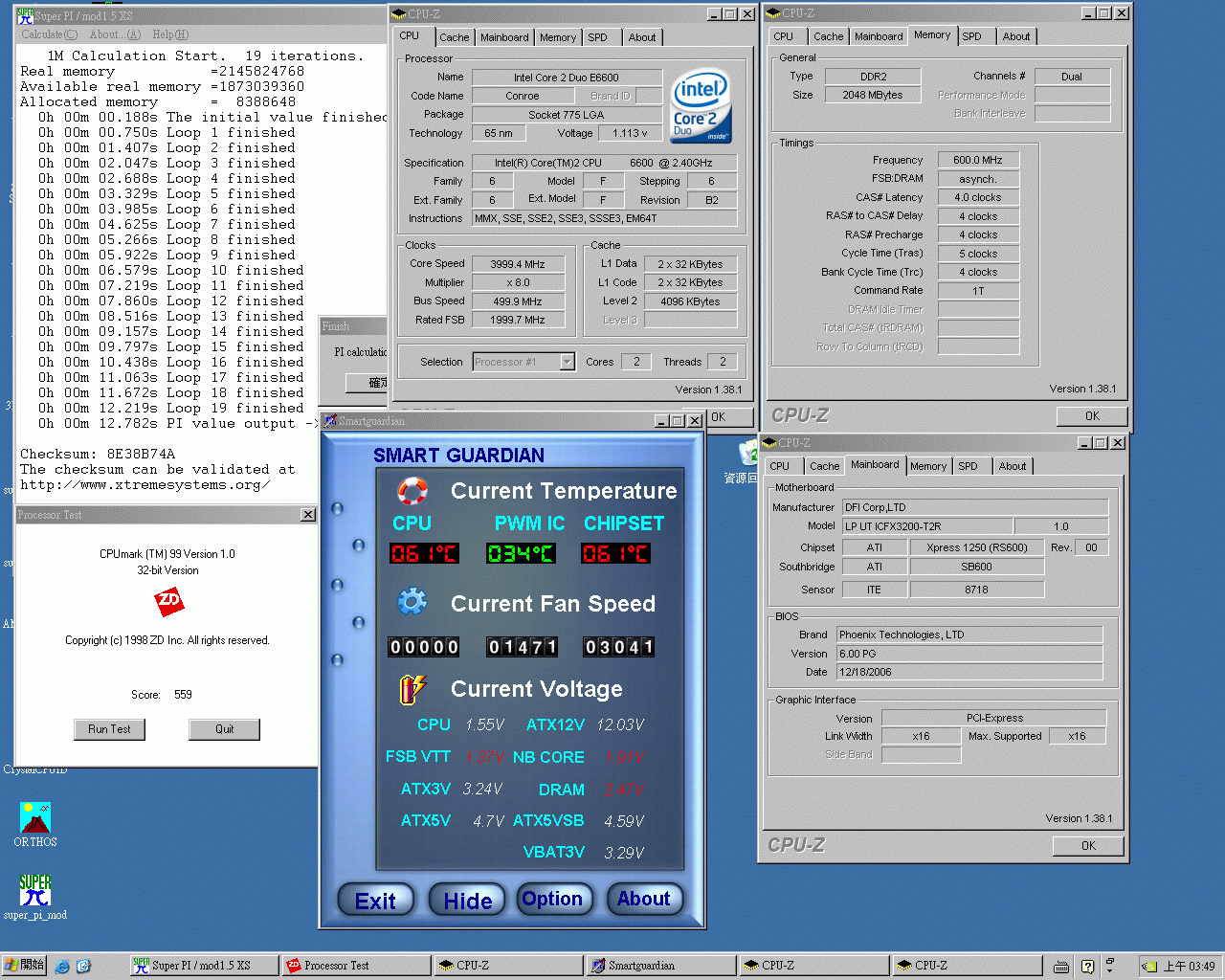
Task: Select CPU tab in Memory CPU-Z window
Action: pos(784,36)
